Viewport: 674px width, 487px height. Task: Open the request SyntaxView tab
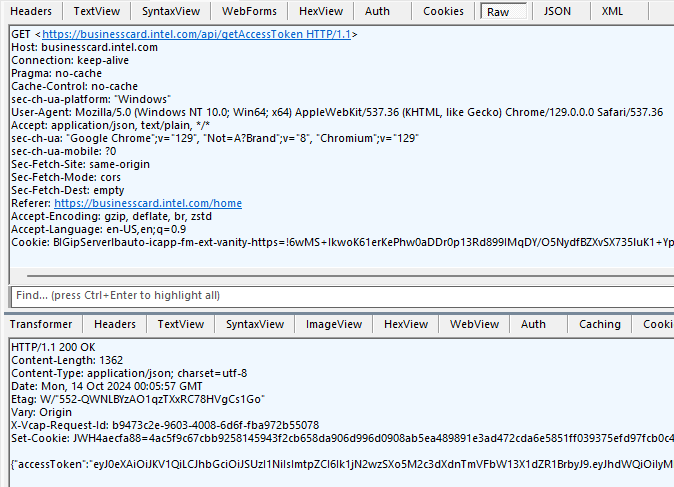pos(171,11)
